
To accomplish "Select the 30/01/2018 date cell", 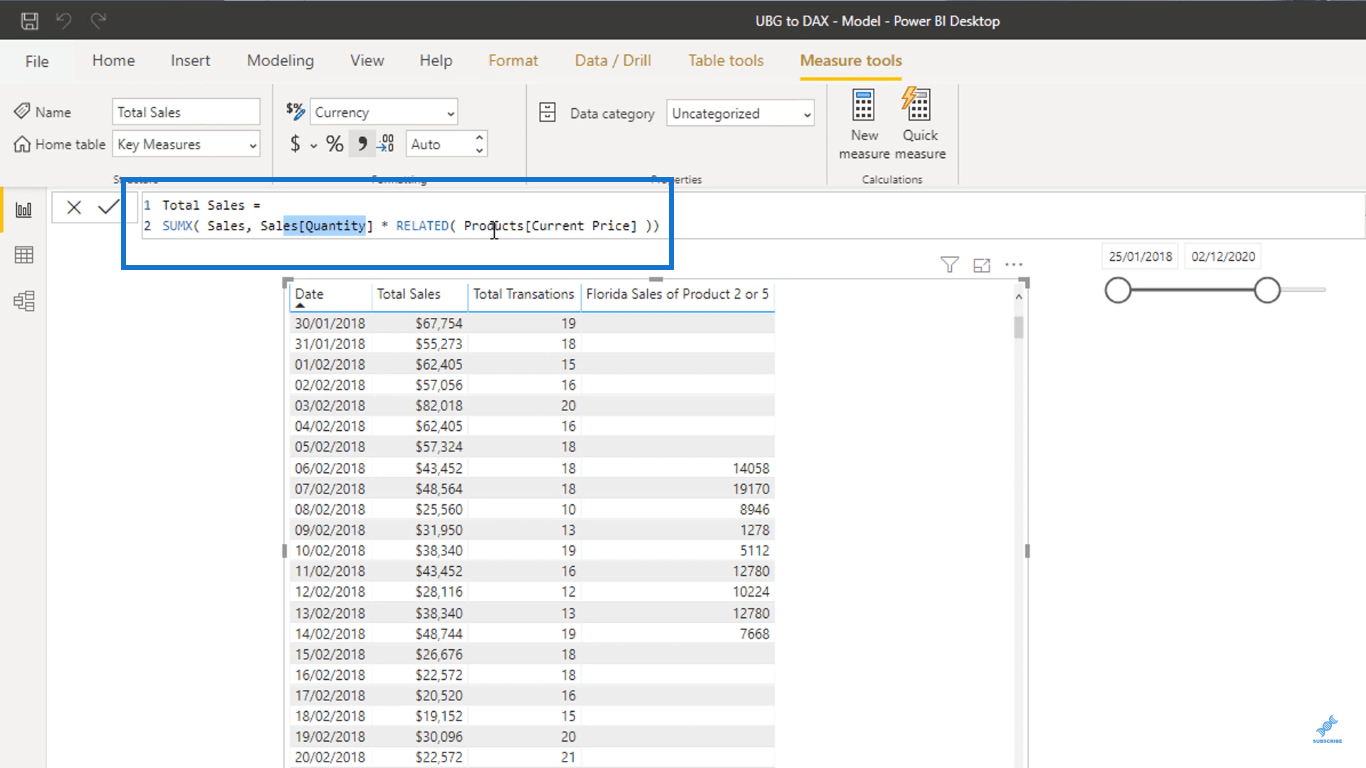I will 330,323.
